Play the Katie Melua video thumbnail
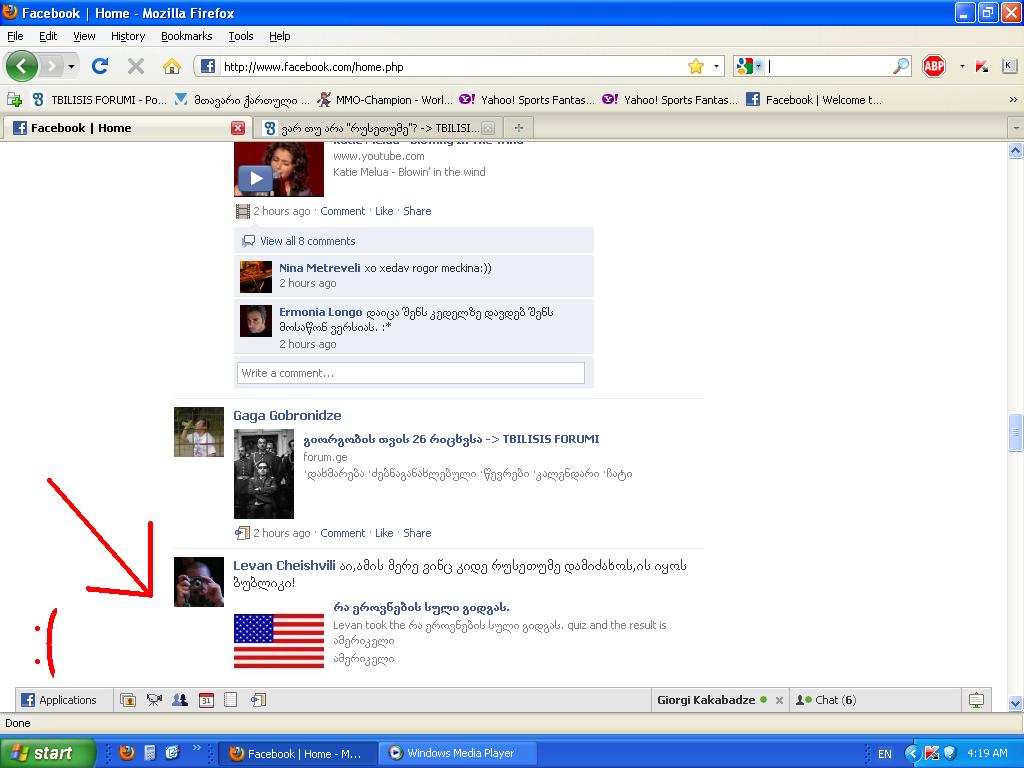Viewport: 1024px width, 768px height. click(x=279, y=169)
